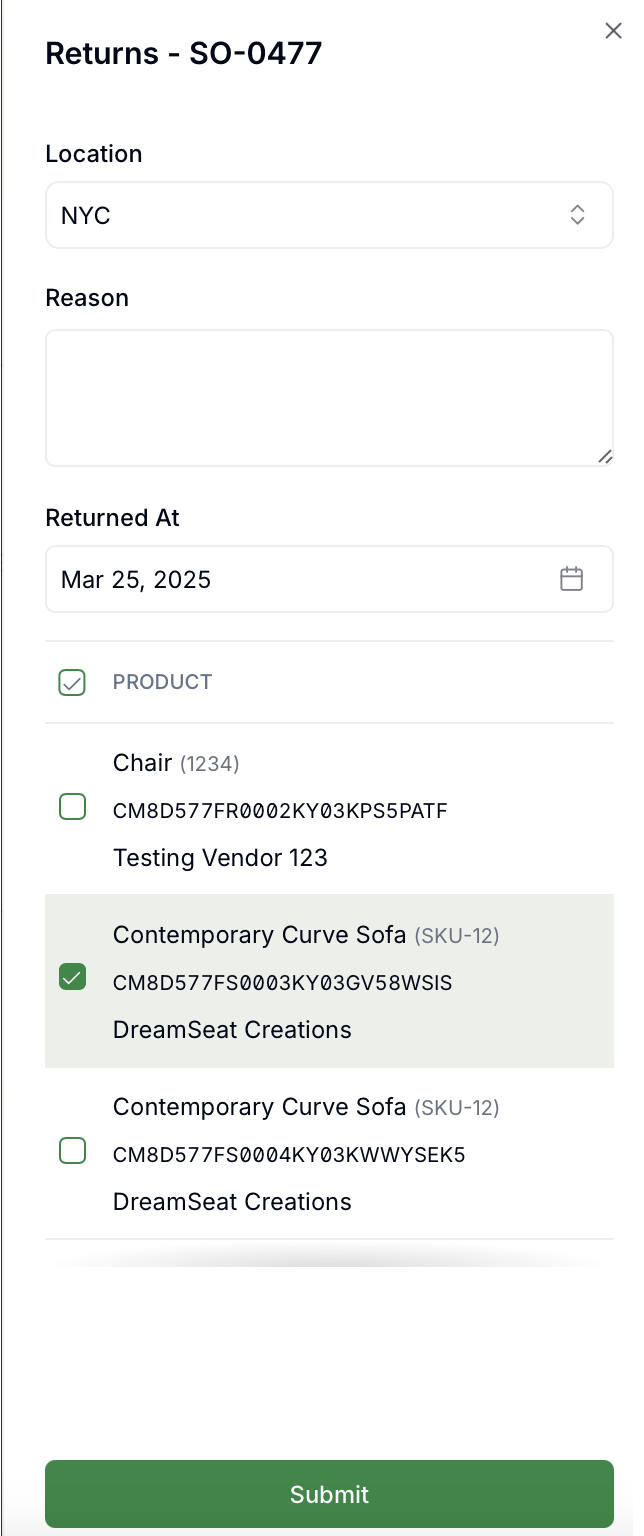This screenshot has width=644, height=1536.
Task: Click the PRODUCT column header
Action: pyautogui.click(x=162, y=682)
